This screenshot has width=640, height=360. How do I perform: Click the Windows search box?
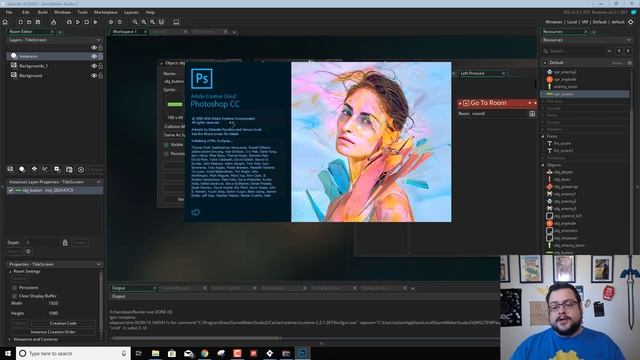click(x=73, y=353)
